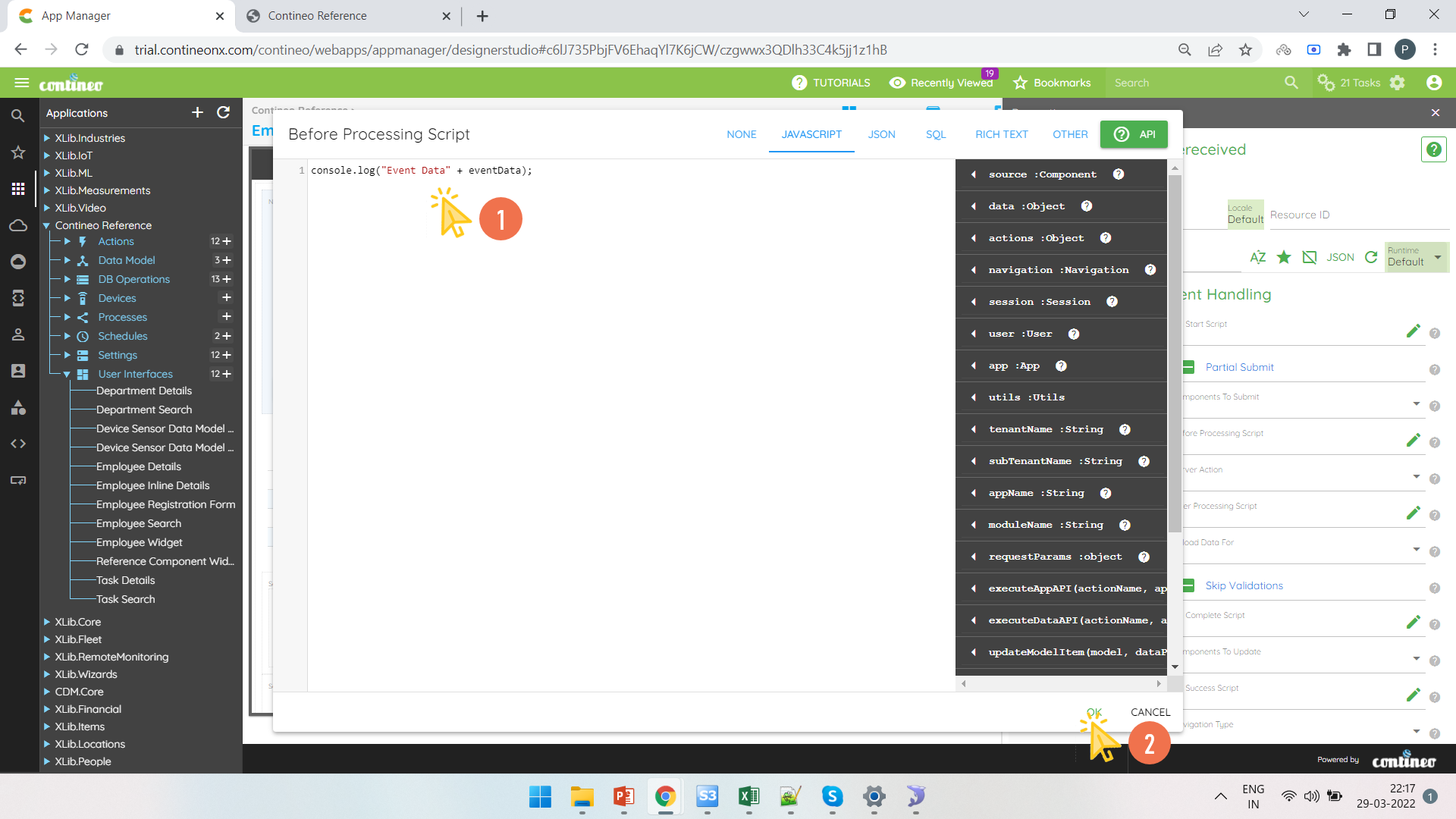
Task: Click the CANCEL button
Action: tap(1150, 712)
